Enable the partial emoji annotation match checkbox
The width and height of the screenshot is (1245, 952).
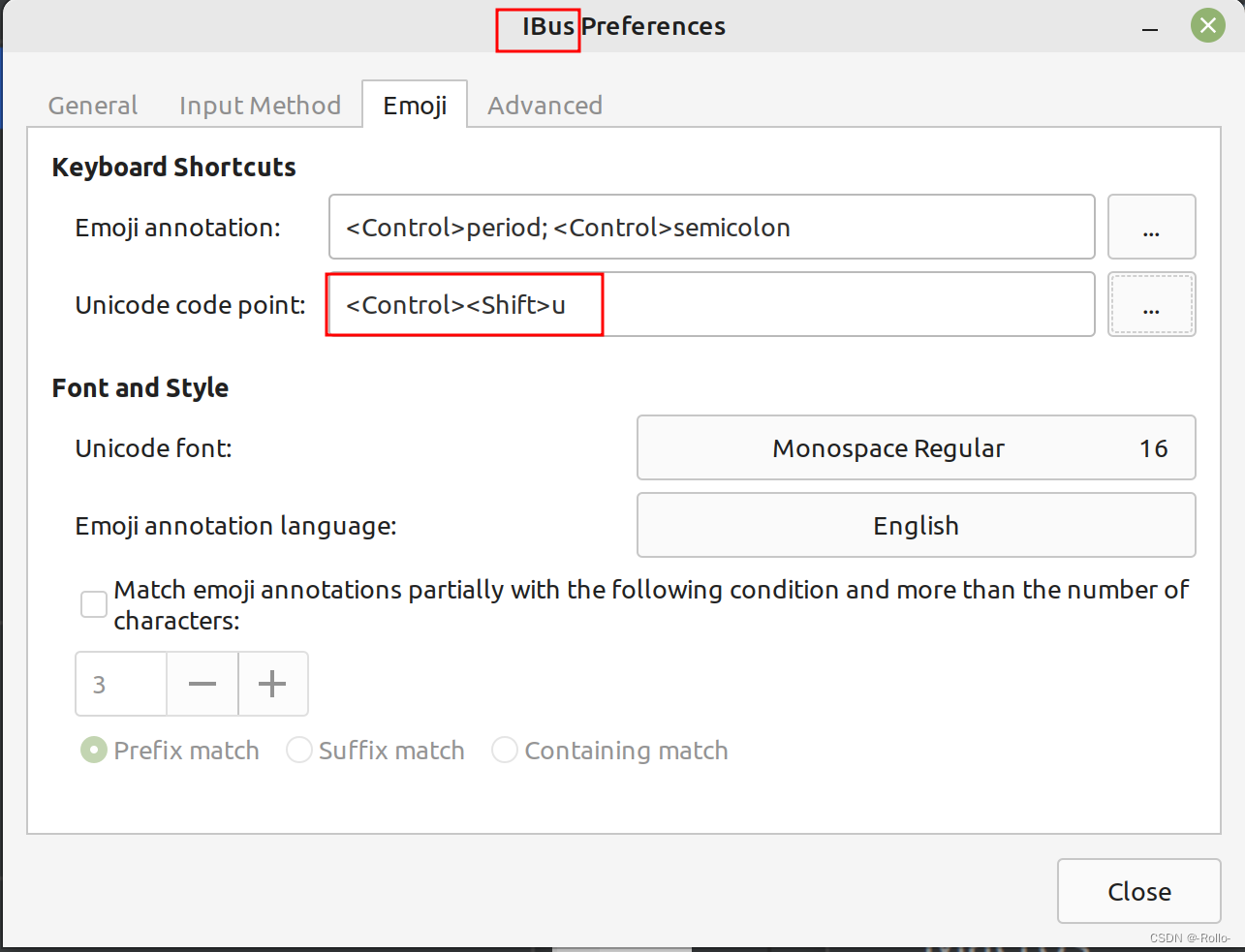tap(94, 604)
